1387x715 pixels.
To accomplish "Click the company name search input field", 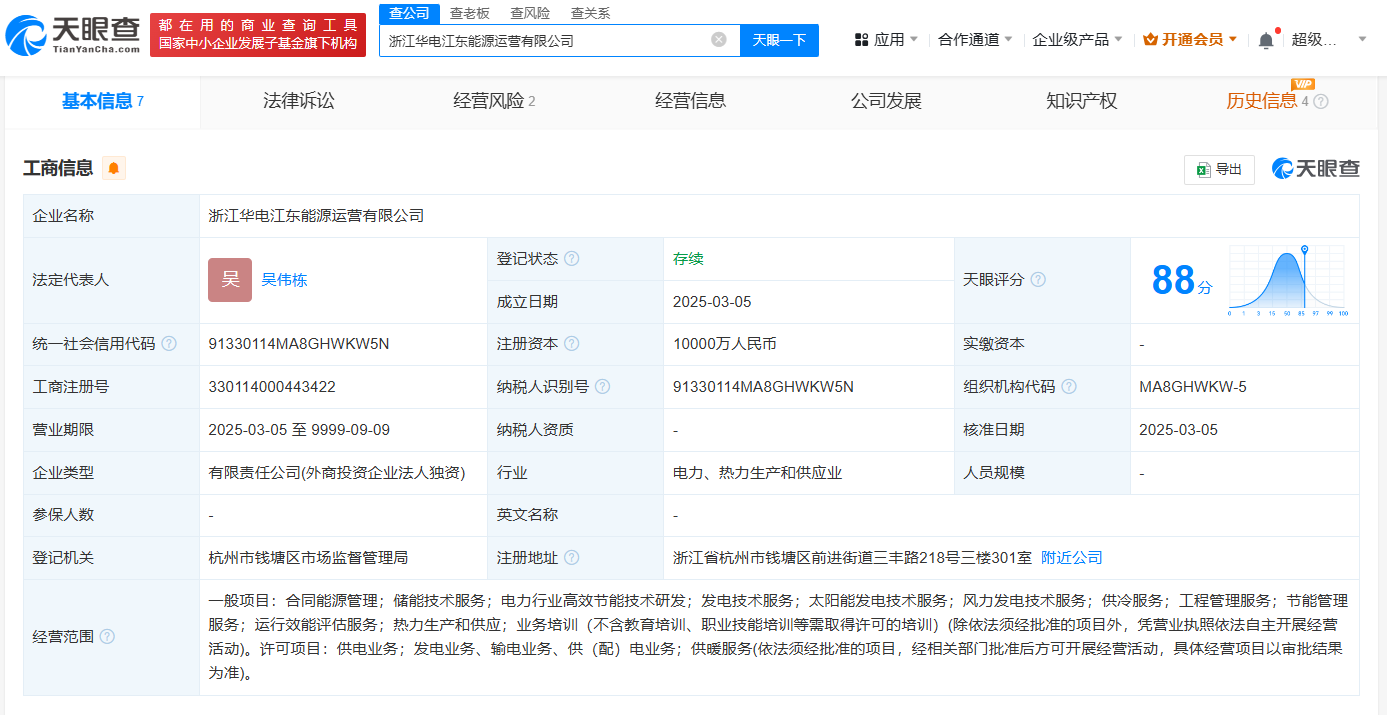I will coord(545,41).
